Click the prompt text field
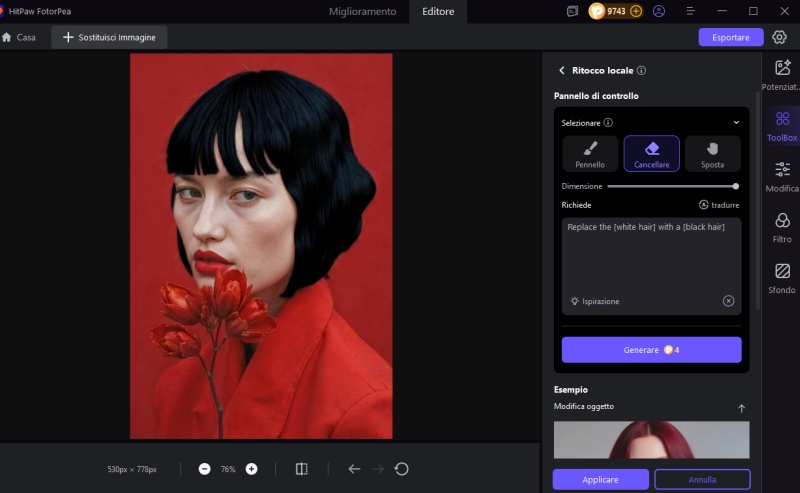 click(651, 255)
